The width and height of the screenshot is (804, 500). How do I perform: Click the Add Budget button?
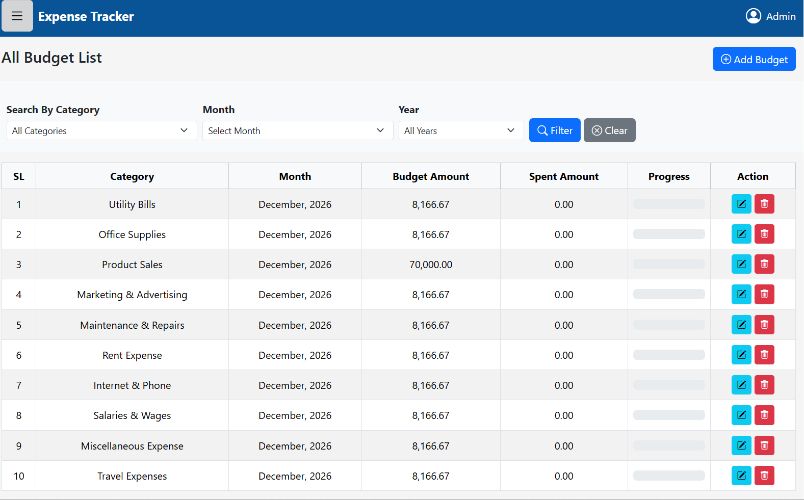pyautogui.click(x=754, y=59)
